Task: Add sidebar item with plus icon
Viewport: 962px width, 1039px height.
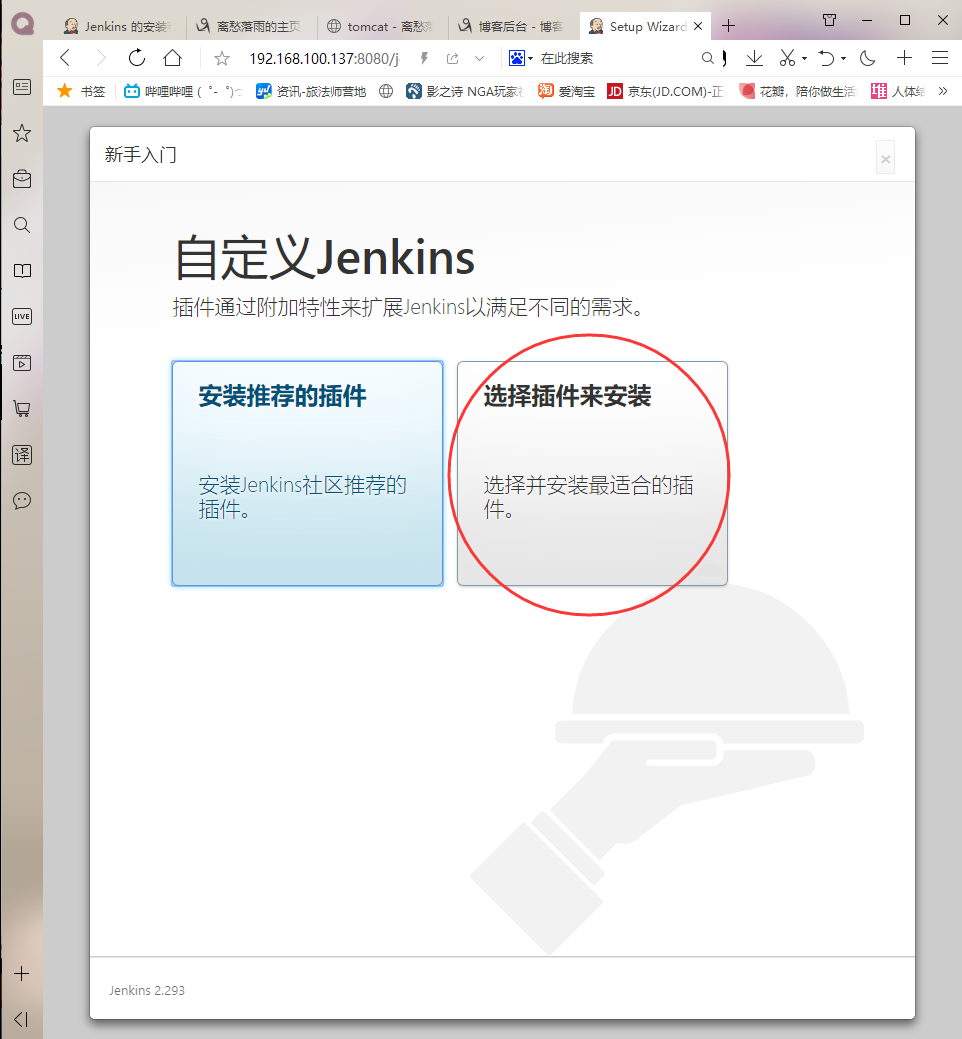Action: 22,973
